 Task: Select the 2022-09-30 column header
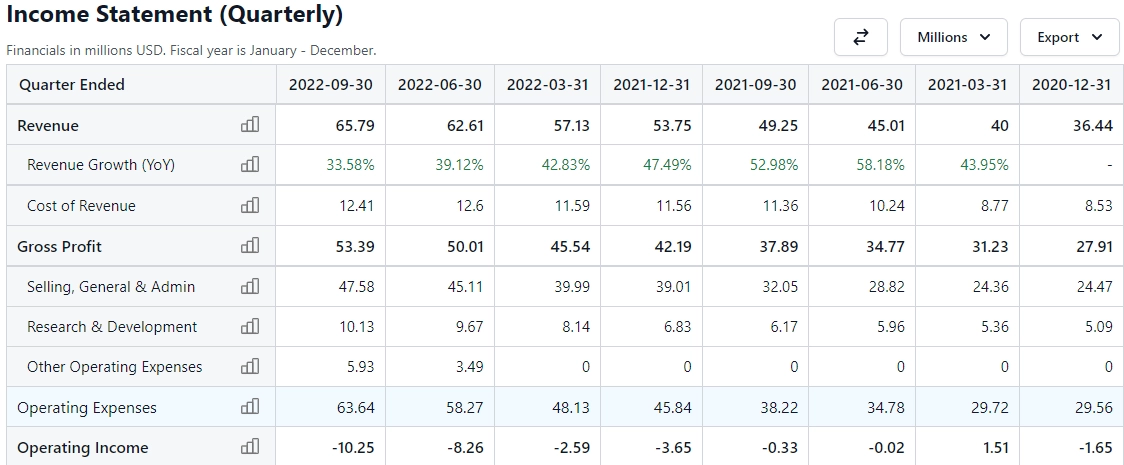pos(331,85)
